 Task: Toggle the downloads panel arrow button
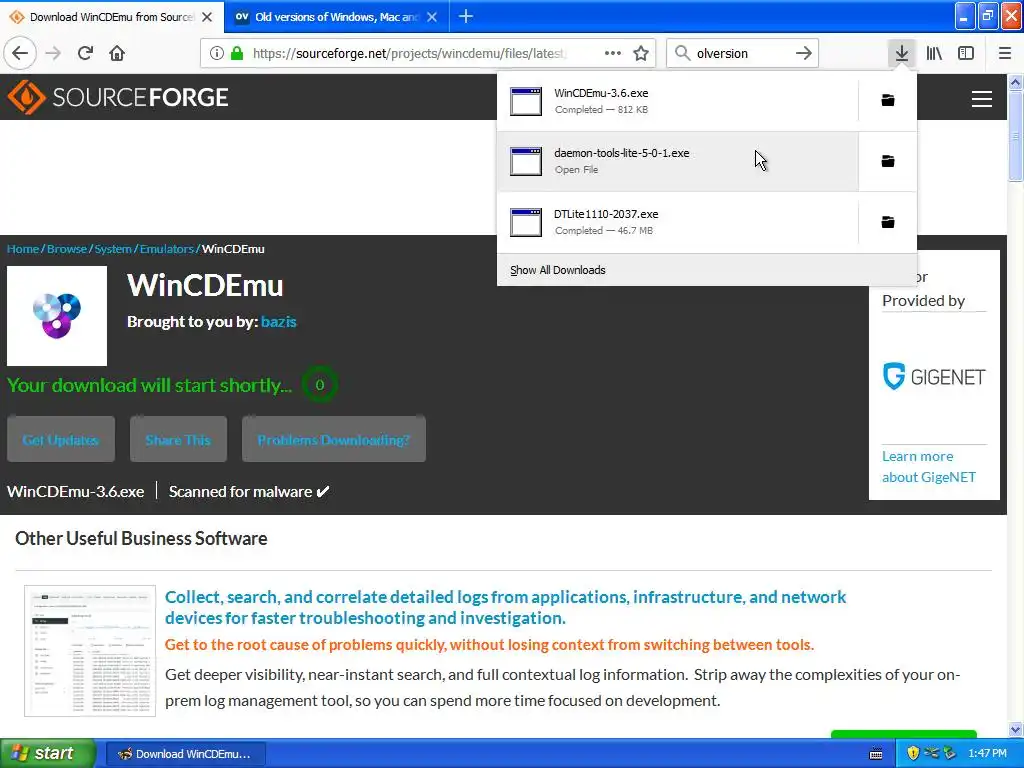pos(902,53)
